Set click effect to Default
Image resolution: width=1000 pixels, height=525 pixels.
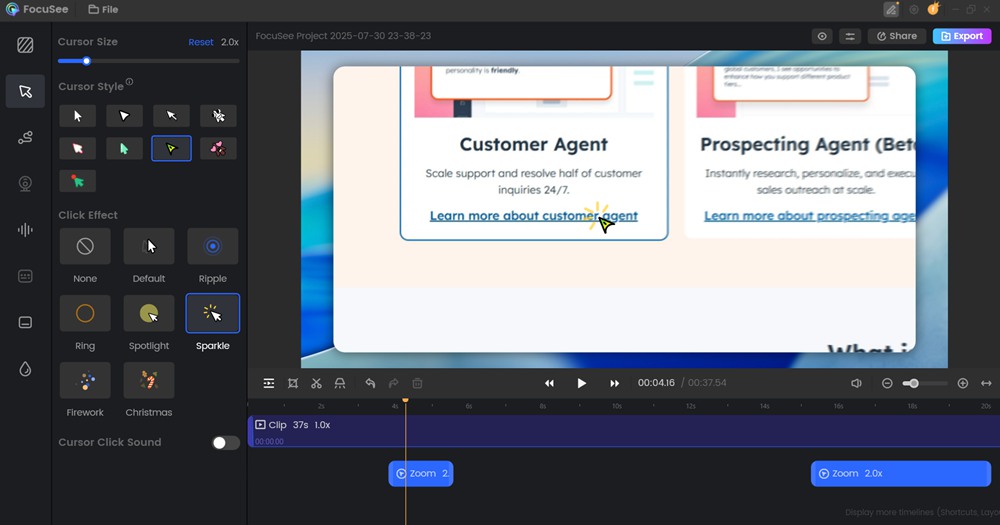click(149, 246)
